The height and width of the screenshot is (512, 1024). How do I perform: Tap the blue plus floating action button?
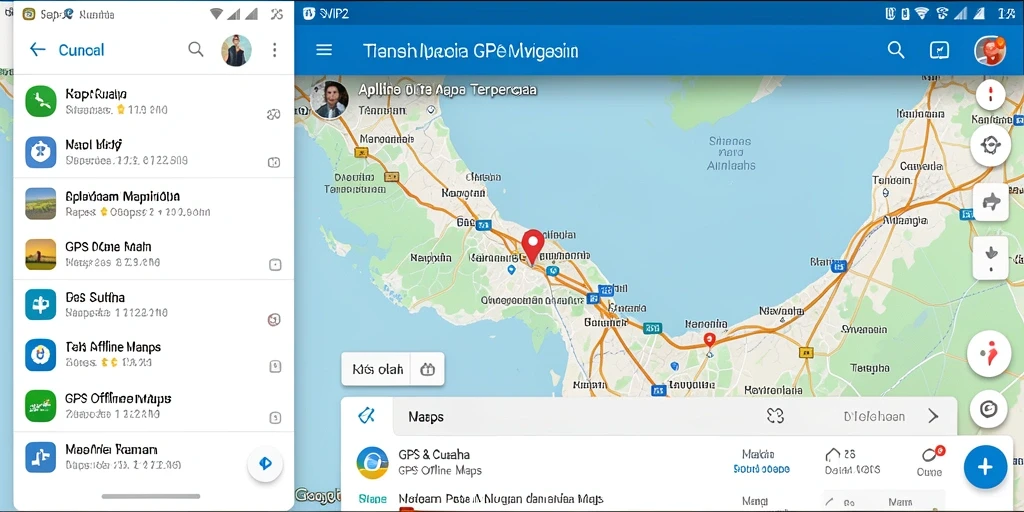[985, 467]
